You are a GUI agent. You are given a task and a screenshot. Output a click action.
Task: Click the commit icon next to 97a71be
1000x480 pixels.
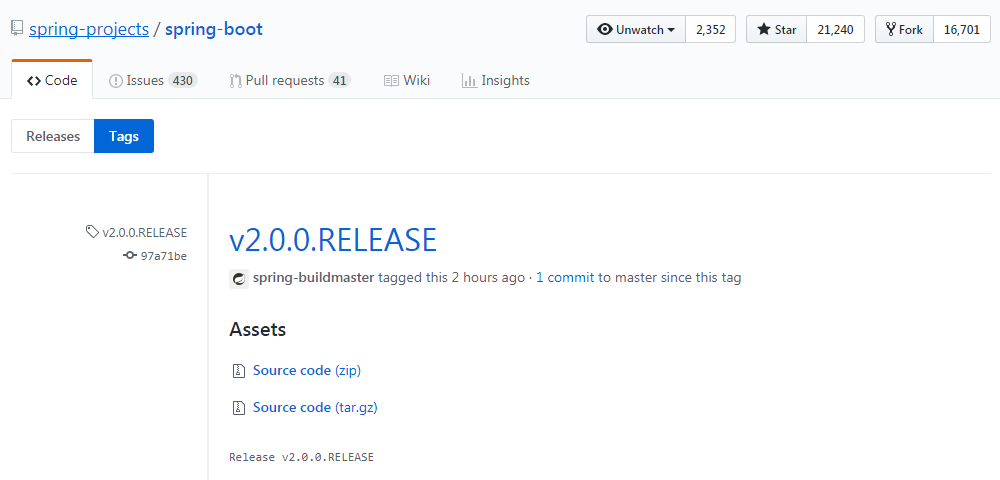(x=130, y=256)
